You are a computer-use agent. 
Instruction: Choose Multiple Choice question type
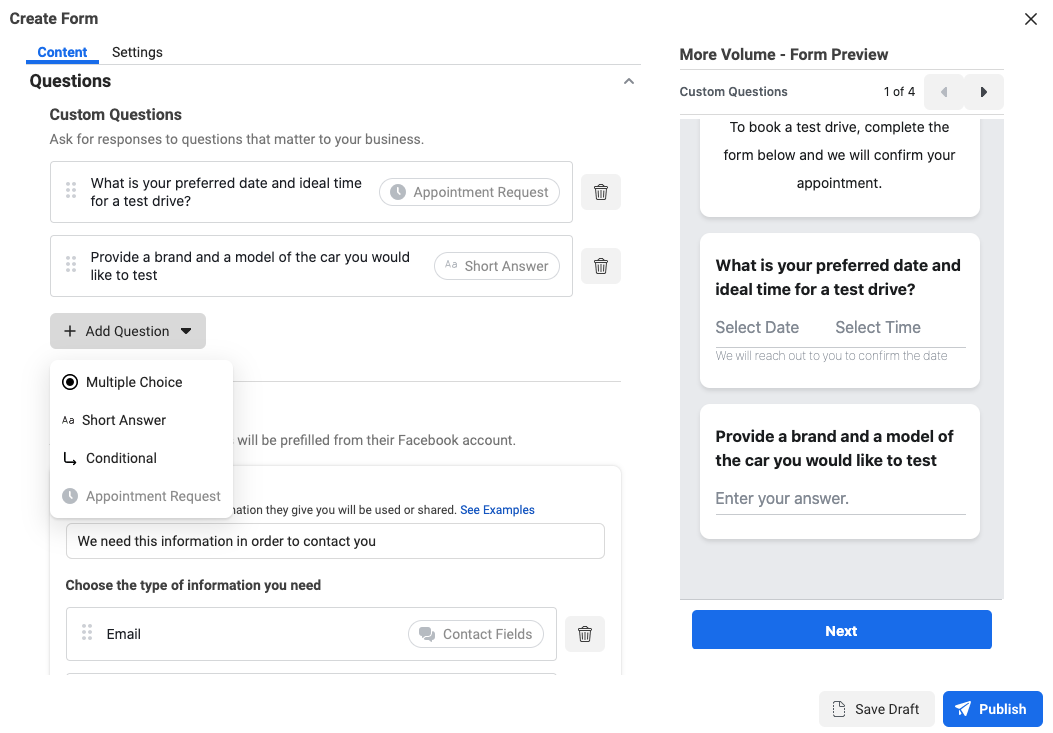pos(142,382)
